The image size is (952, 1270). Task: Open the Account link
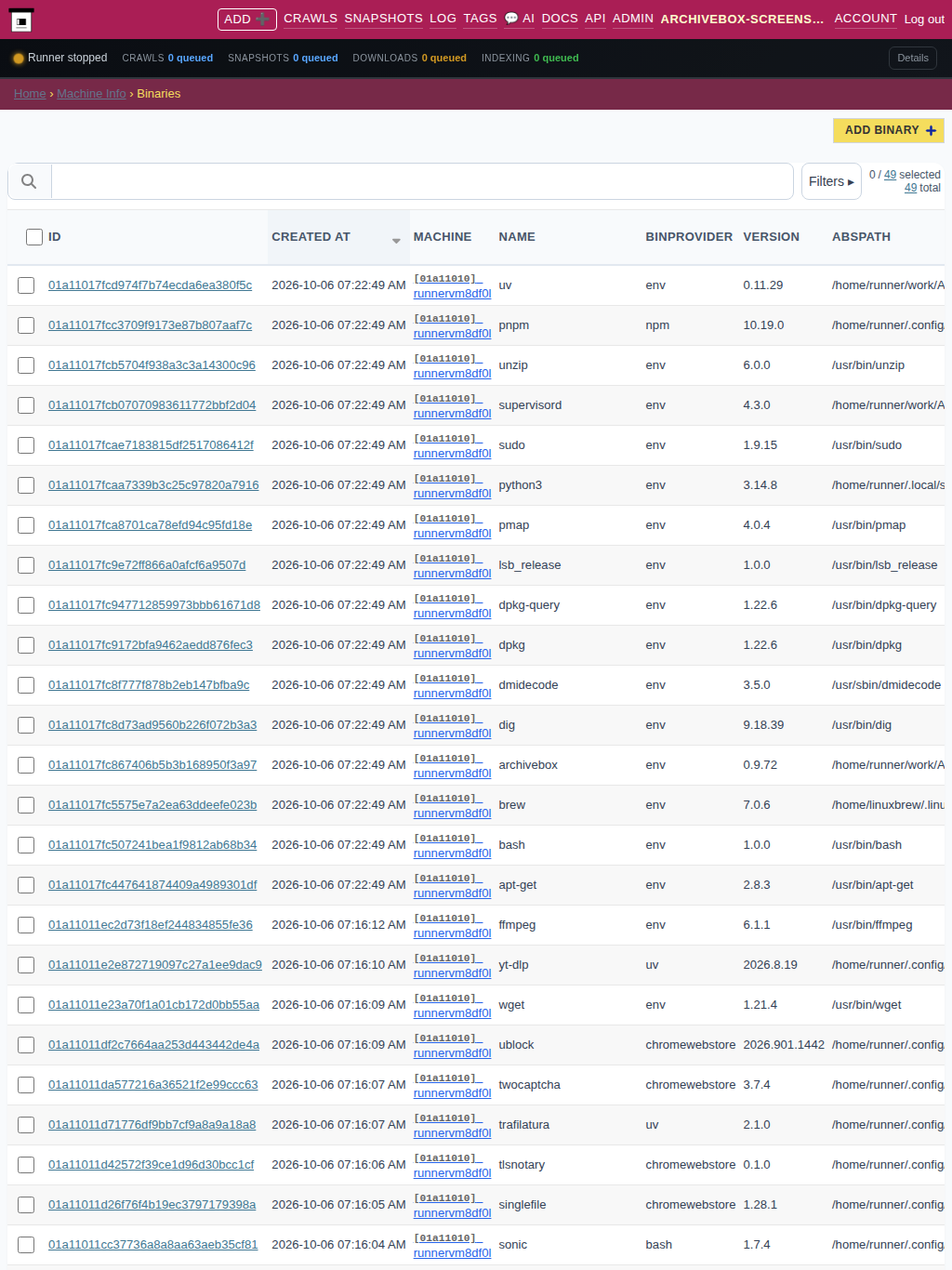pyautogui.click(x=866, y=19)
